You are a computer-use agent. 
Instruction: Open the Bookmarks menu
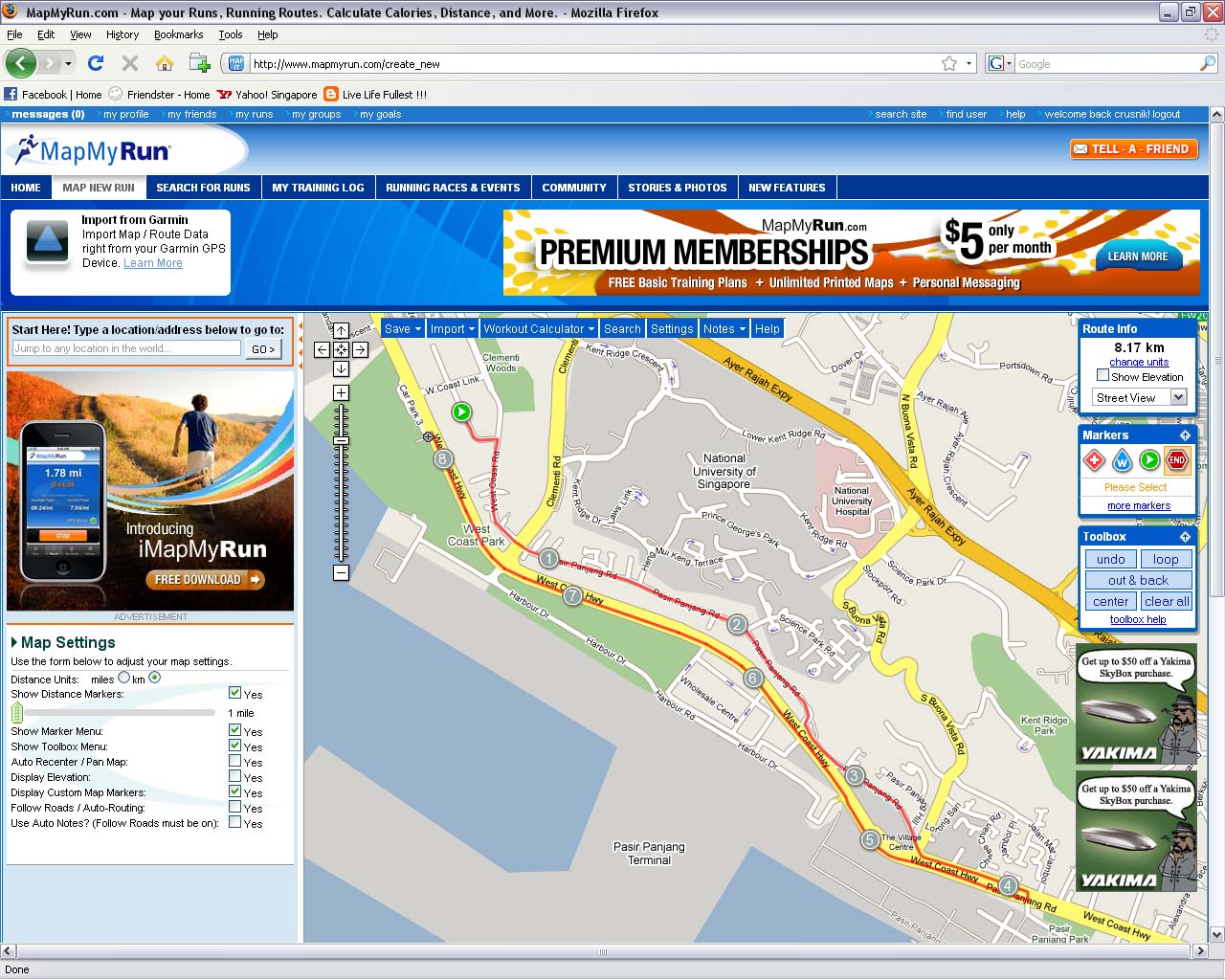click(178, 34)
